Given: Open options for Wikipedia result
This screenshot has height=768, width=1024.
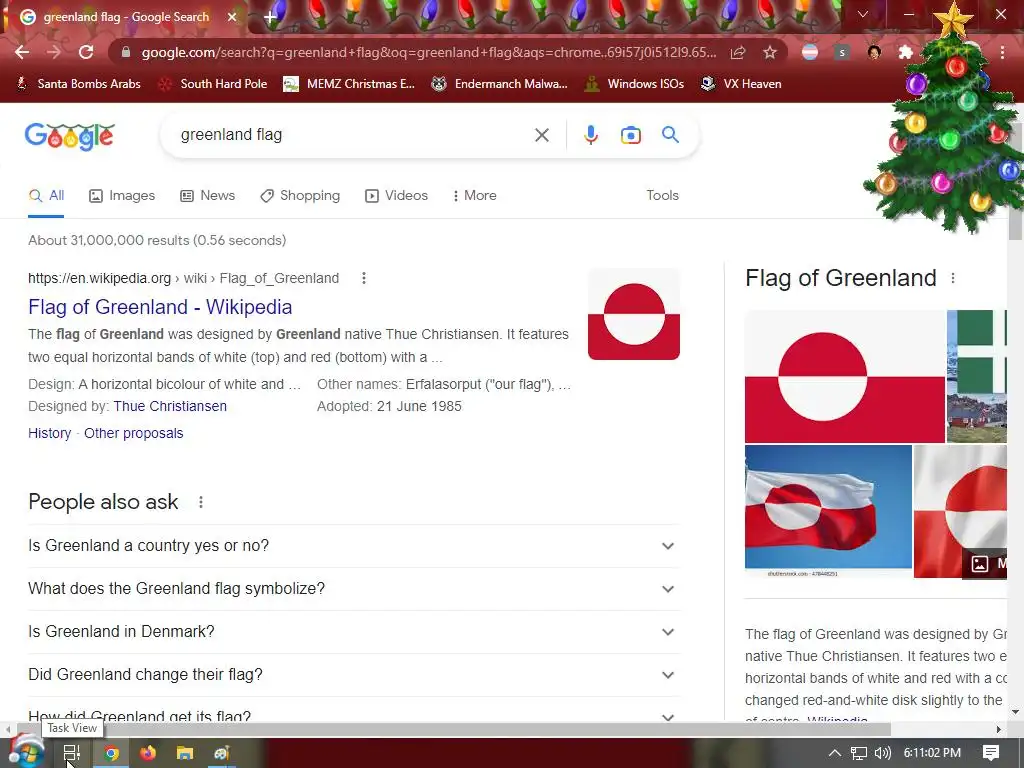Looking at the screenshot, I should click(364, 278).
